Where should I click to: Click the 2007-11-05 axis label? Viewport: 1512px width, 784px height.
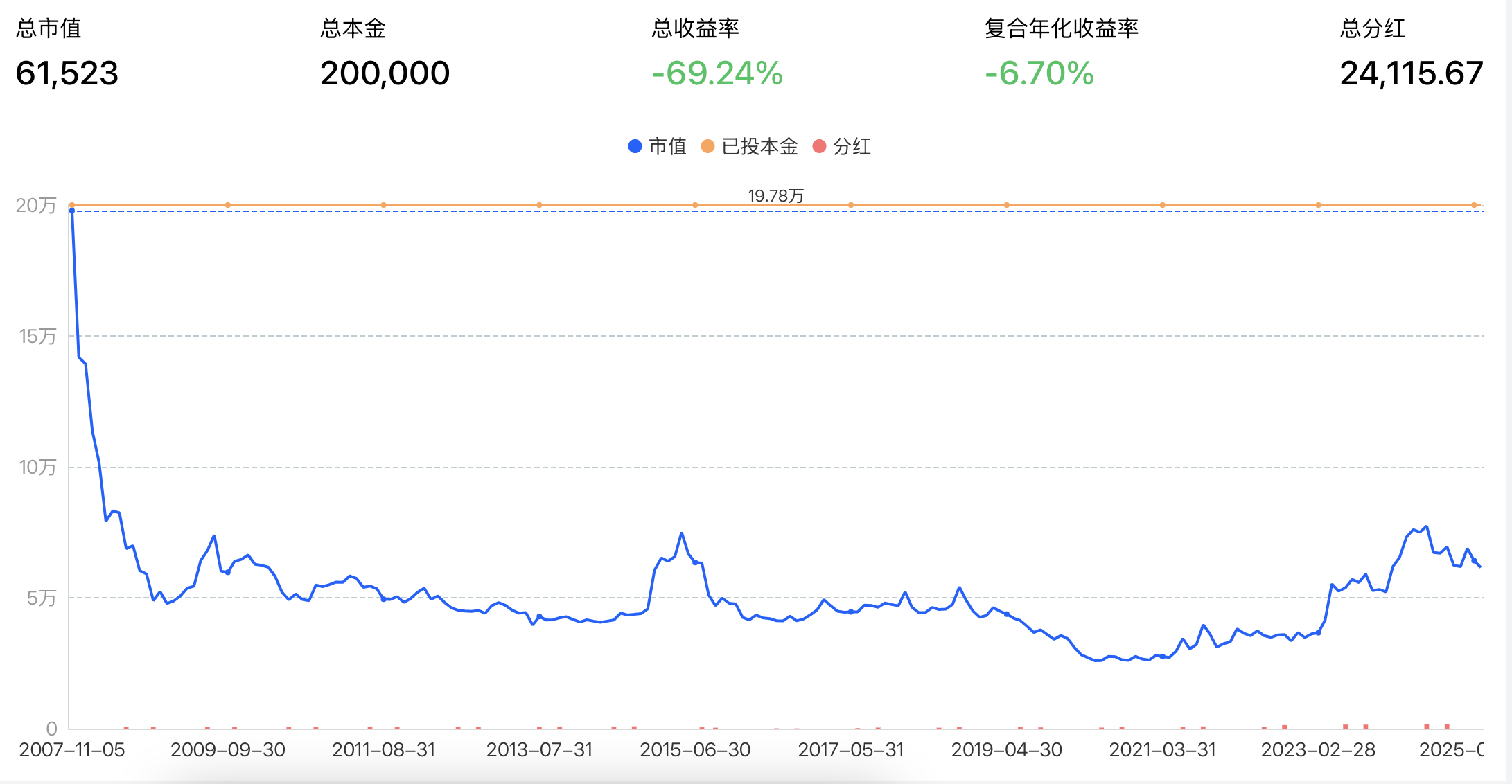coord(71,749)
